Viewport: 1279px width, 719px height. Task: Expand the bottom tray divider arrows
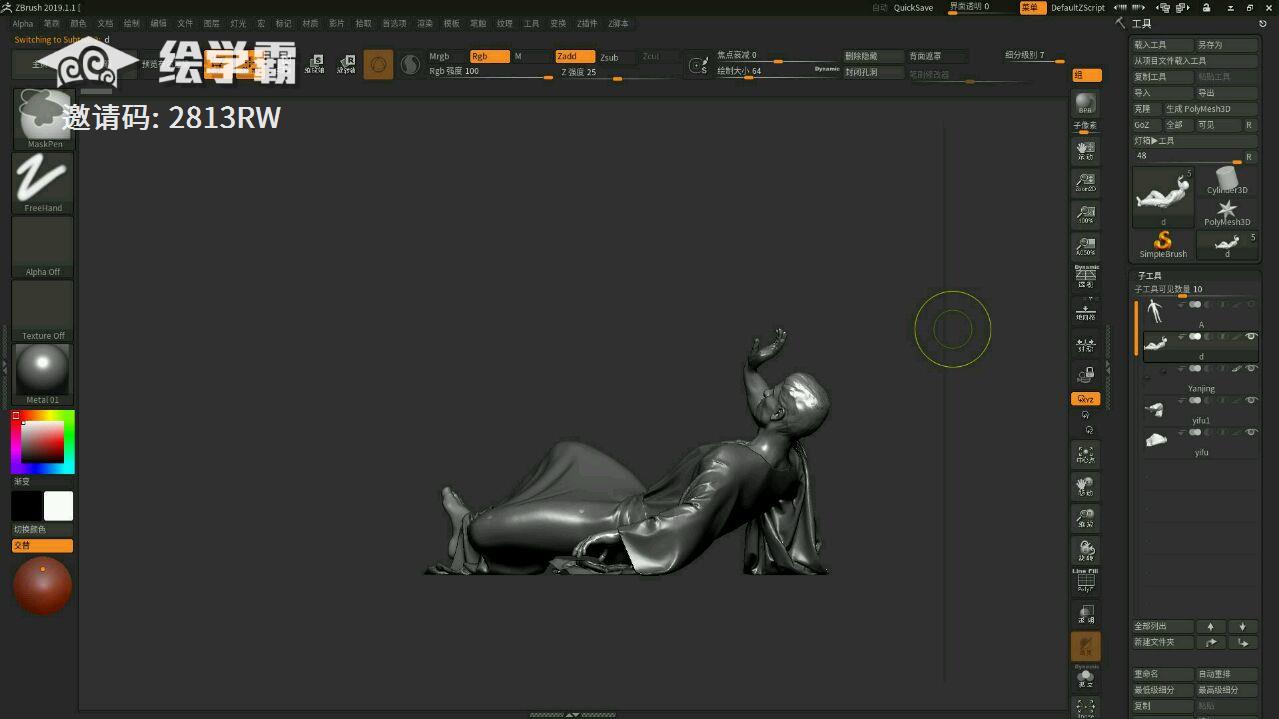click(572, 715)
